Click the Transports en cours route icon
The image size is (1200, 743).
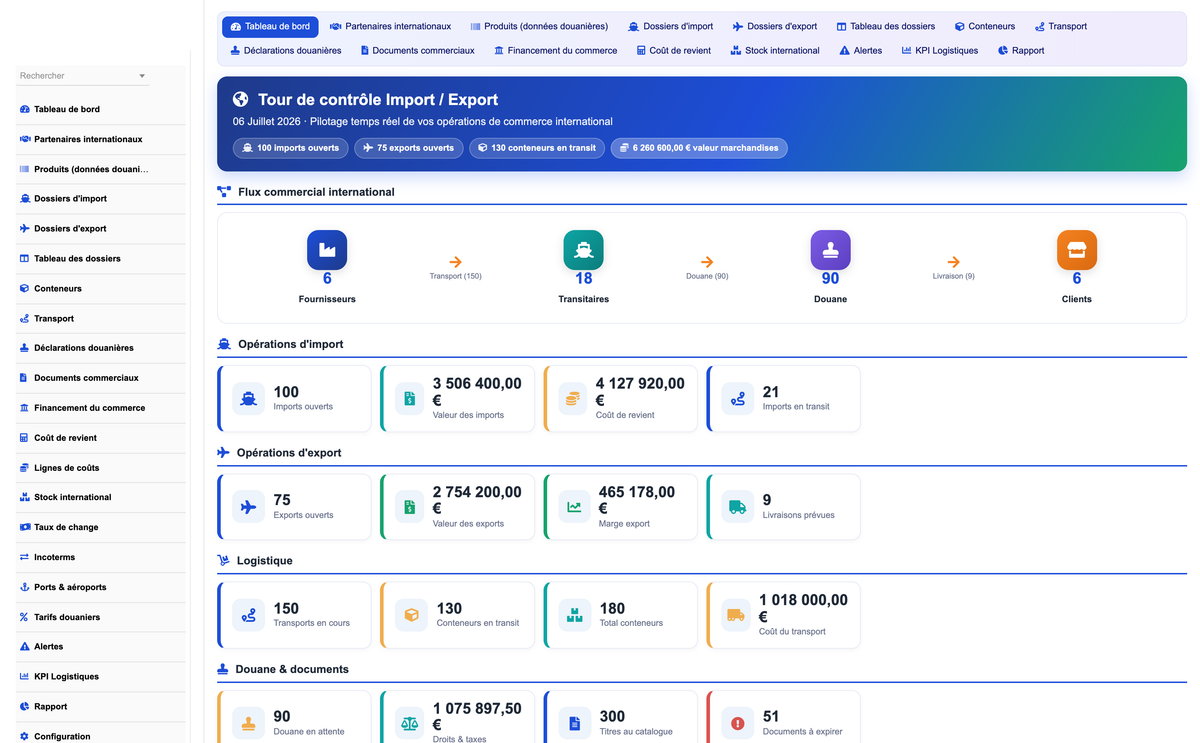coord(248,615)
